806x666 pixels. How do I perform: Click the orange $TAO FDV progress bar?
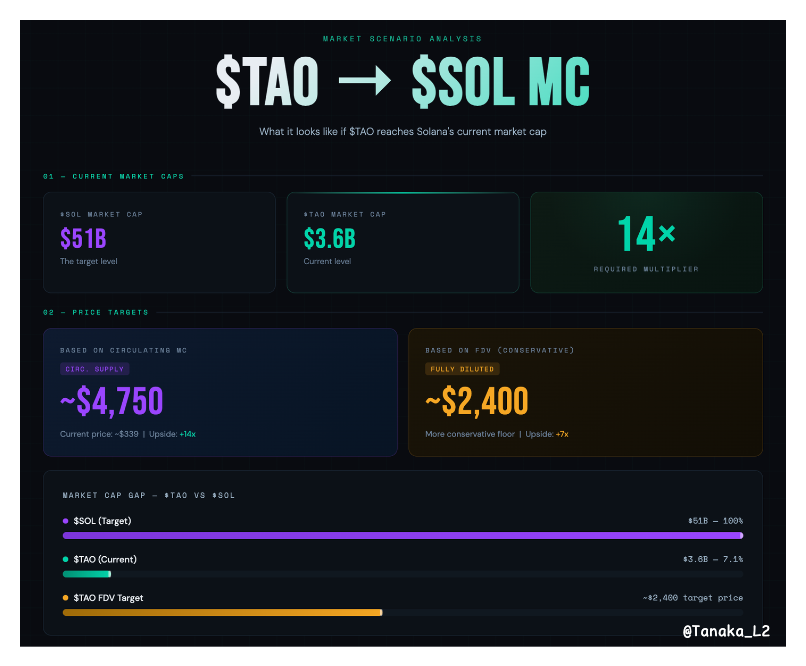click(x=223, y=613)
